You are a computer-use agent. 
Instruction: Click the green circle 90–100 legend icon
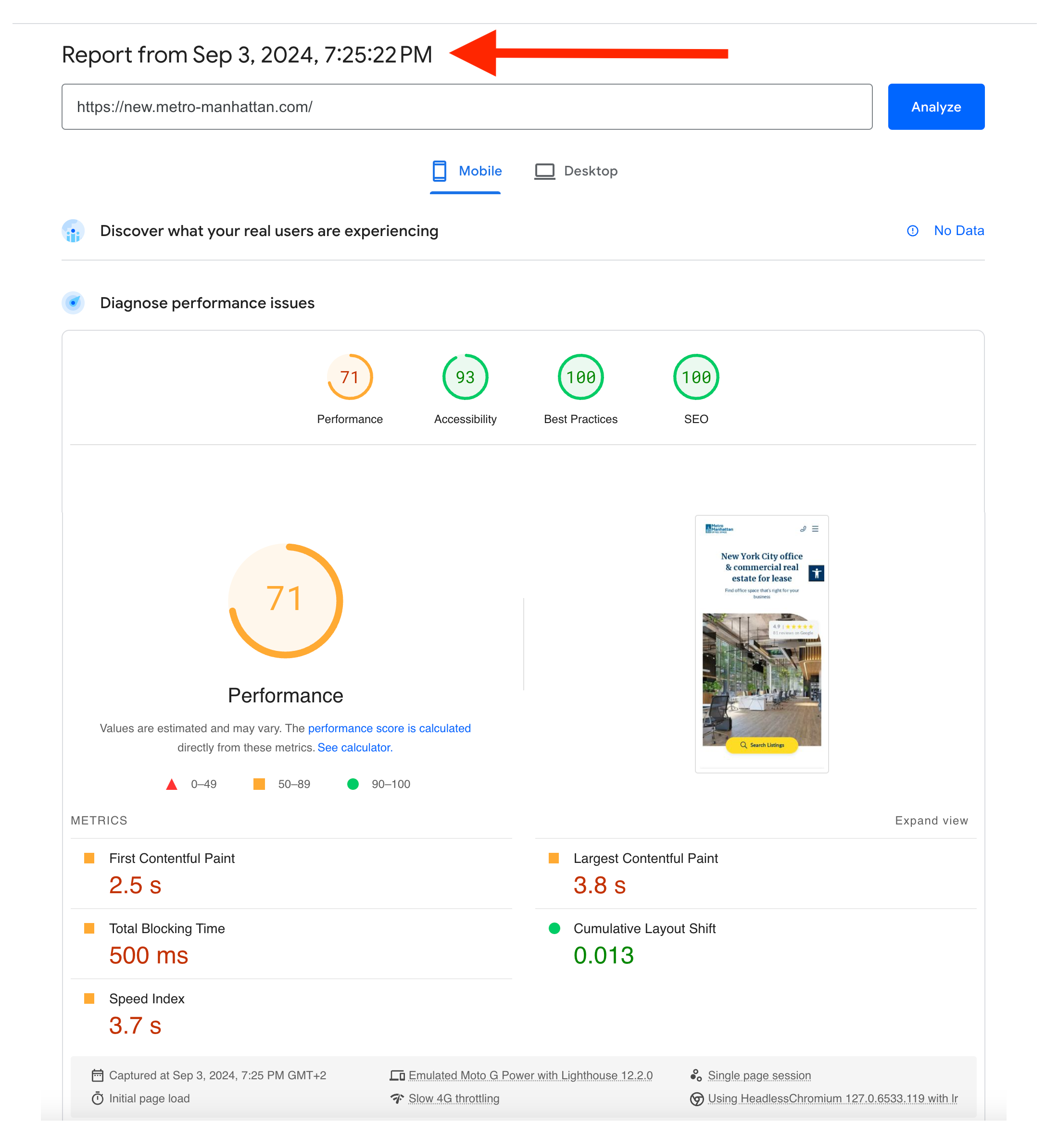point(353,784)
